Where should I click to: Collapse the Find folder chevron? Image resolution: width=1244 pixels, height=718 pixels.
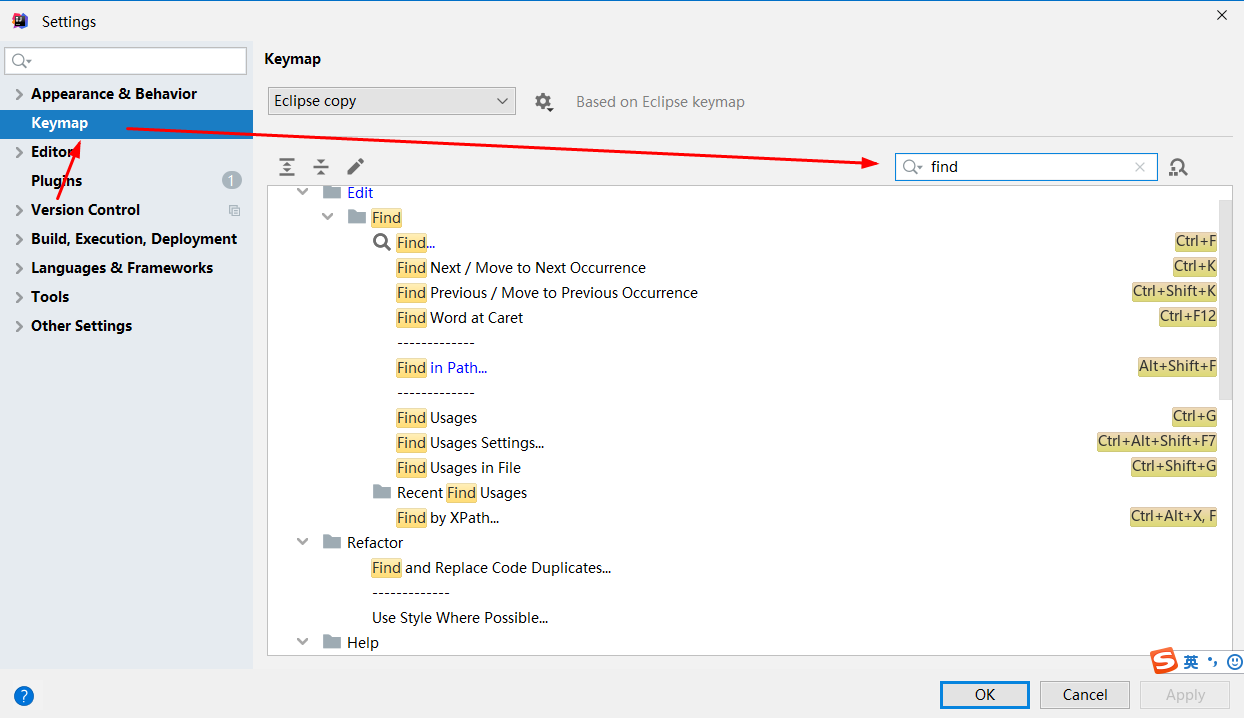click(x=328, y=217)
